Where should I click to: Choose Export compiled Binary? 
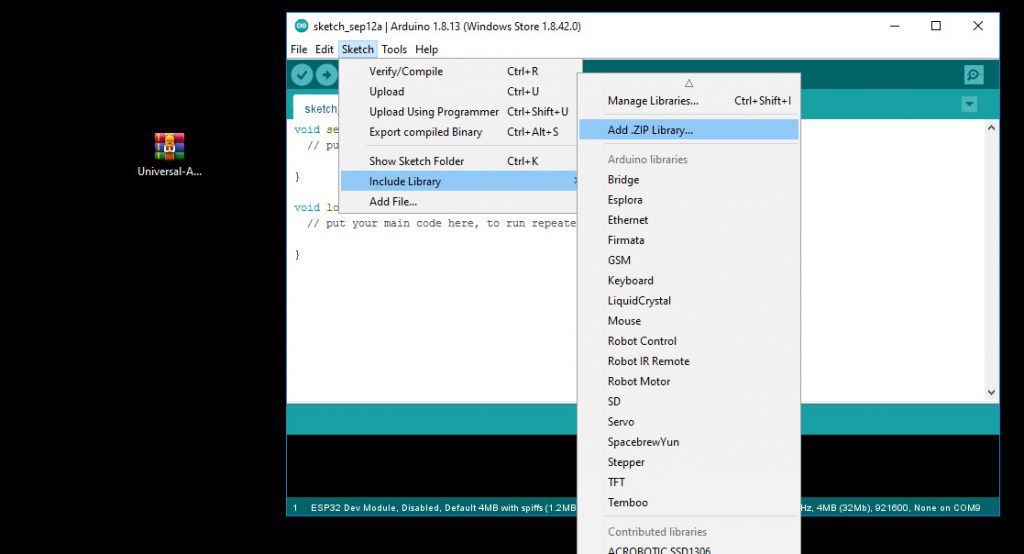coord(458,132)
